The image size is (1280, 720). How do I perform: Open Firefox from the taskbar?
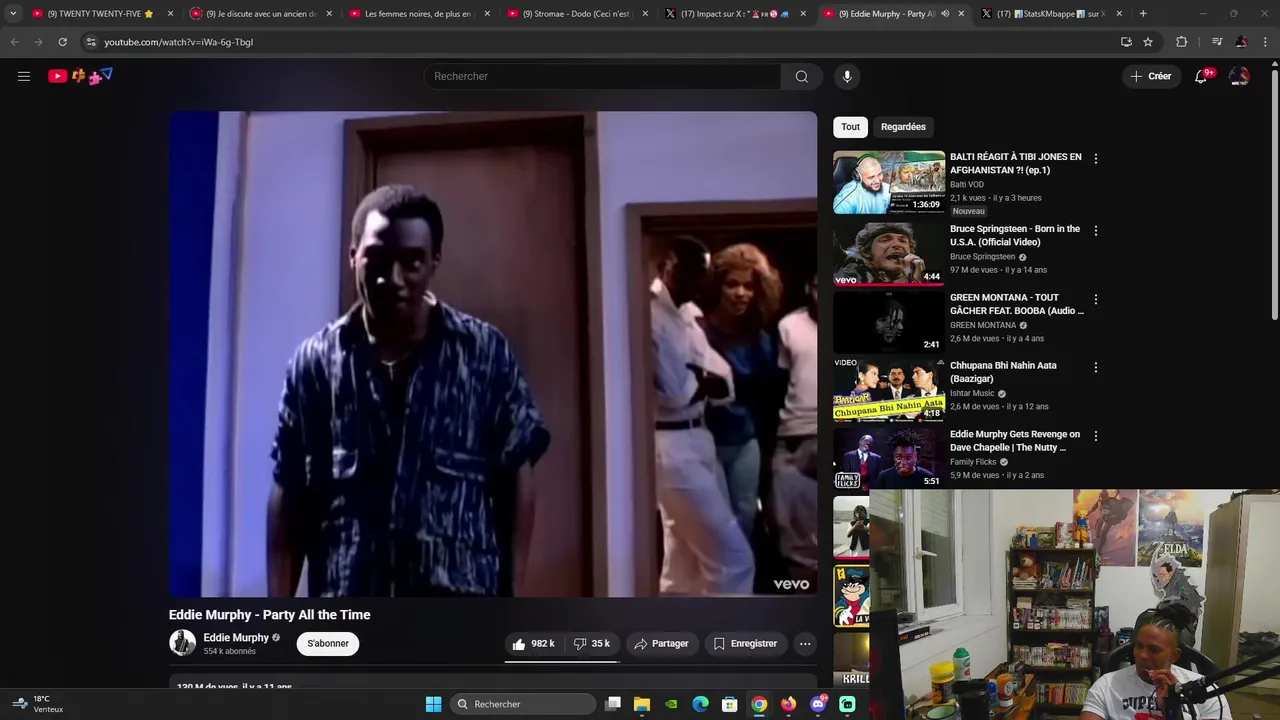[789, 704]
